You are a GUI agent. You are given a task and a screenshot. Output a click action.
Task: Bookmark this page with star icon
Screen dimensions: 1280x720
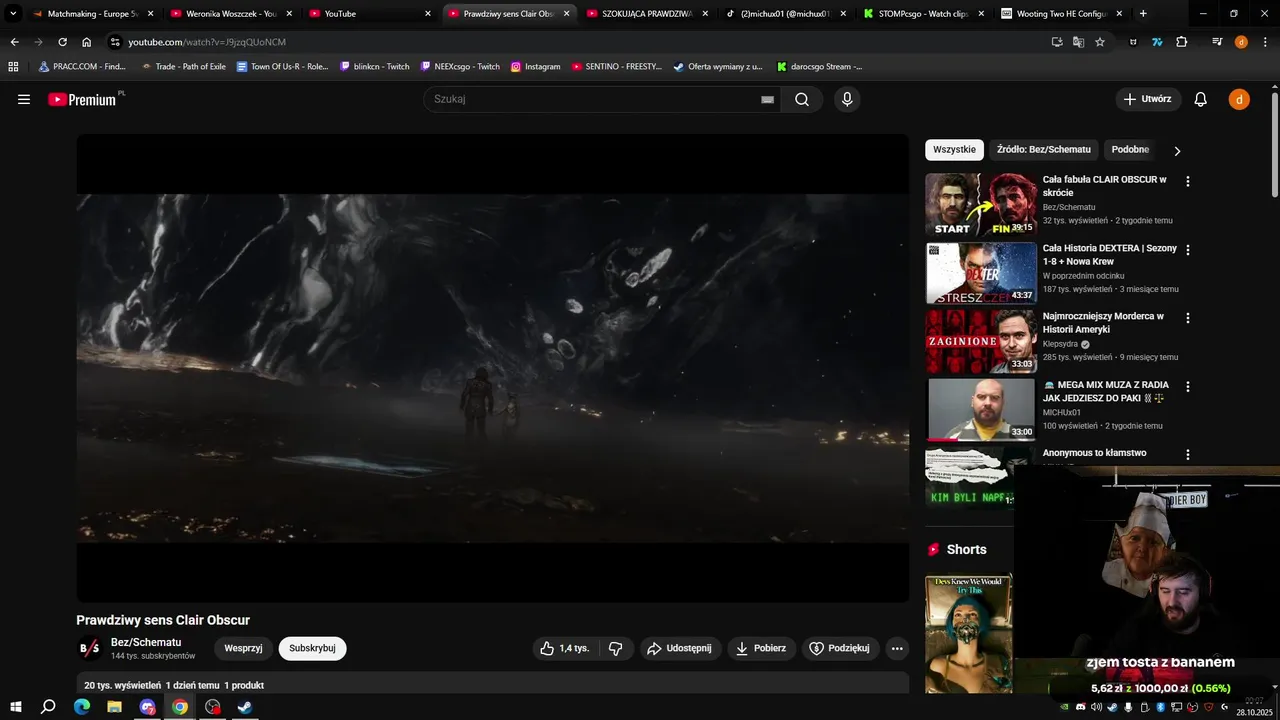(x=1100, y=42)
